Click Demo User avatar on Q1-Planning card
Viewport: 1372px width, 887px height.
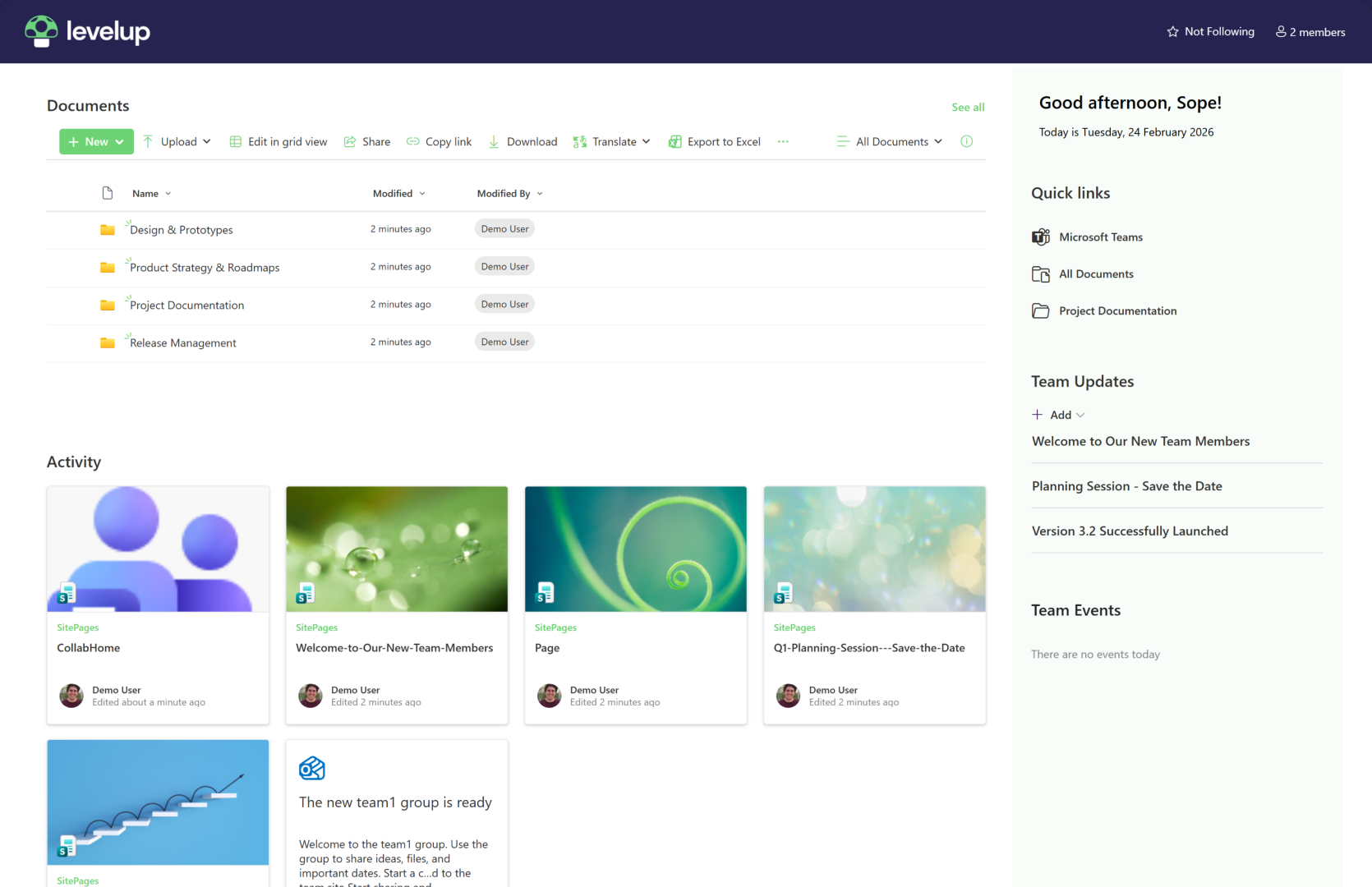[789, 696]
